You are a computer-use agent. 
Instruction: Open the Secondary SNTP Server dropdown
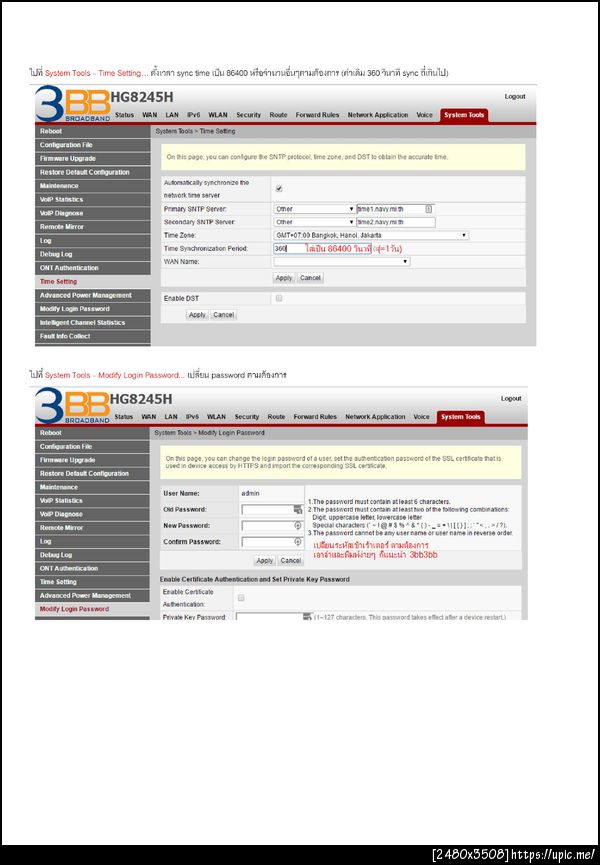click(x=314, y=222)
